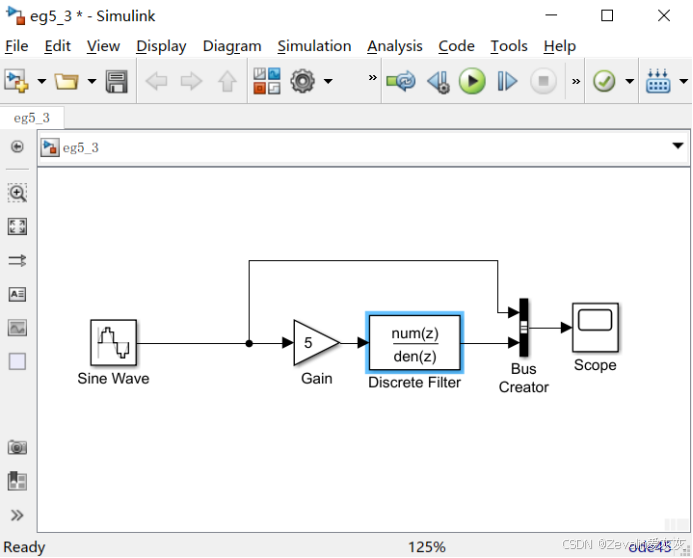Screen dimensions: 693x558
Task: Expand second toolbar overflow chevron
Action: click(575, 81)
